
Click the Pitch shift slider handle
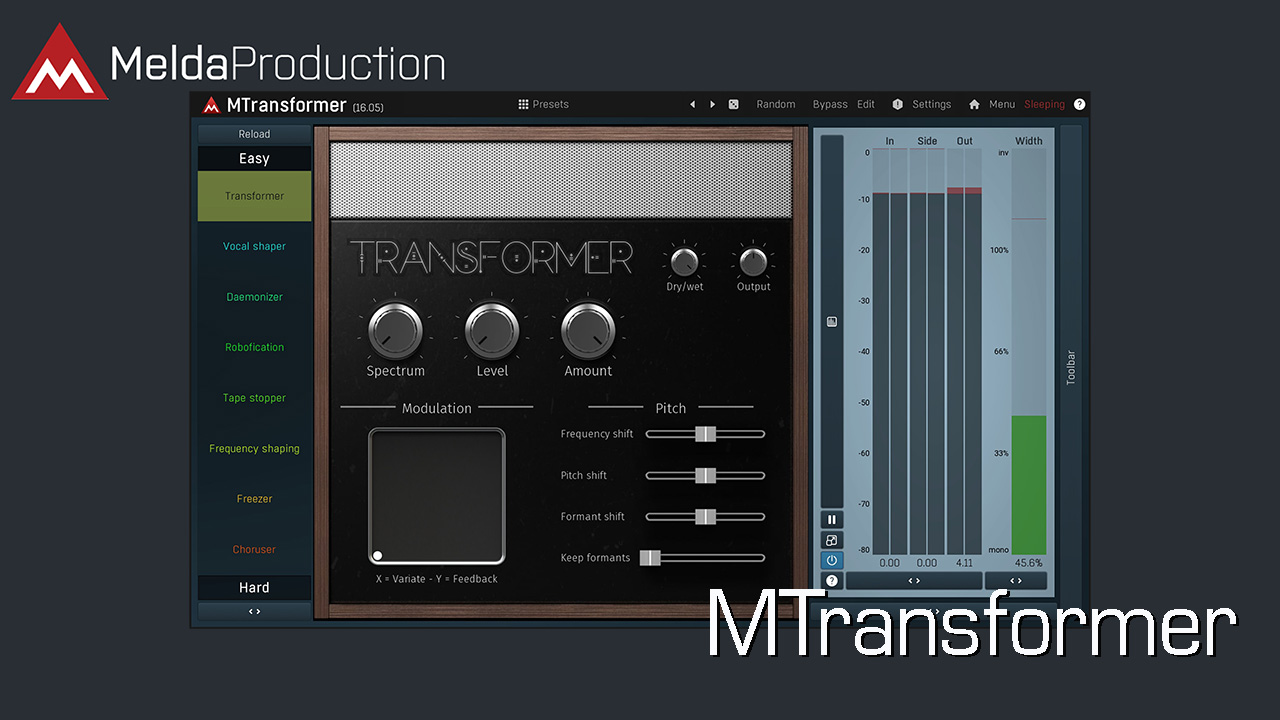(x=705, y=475)
